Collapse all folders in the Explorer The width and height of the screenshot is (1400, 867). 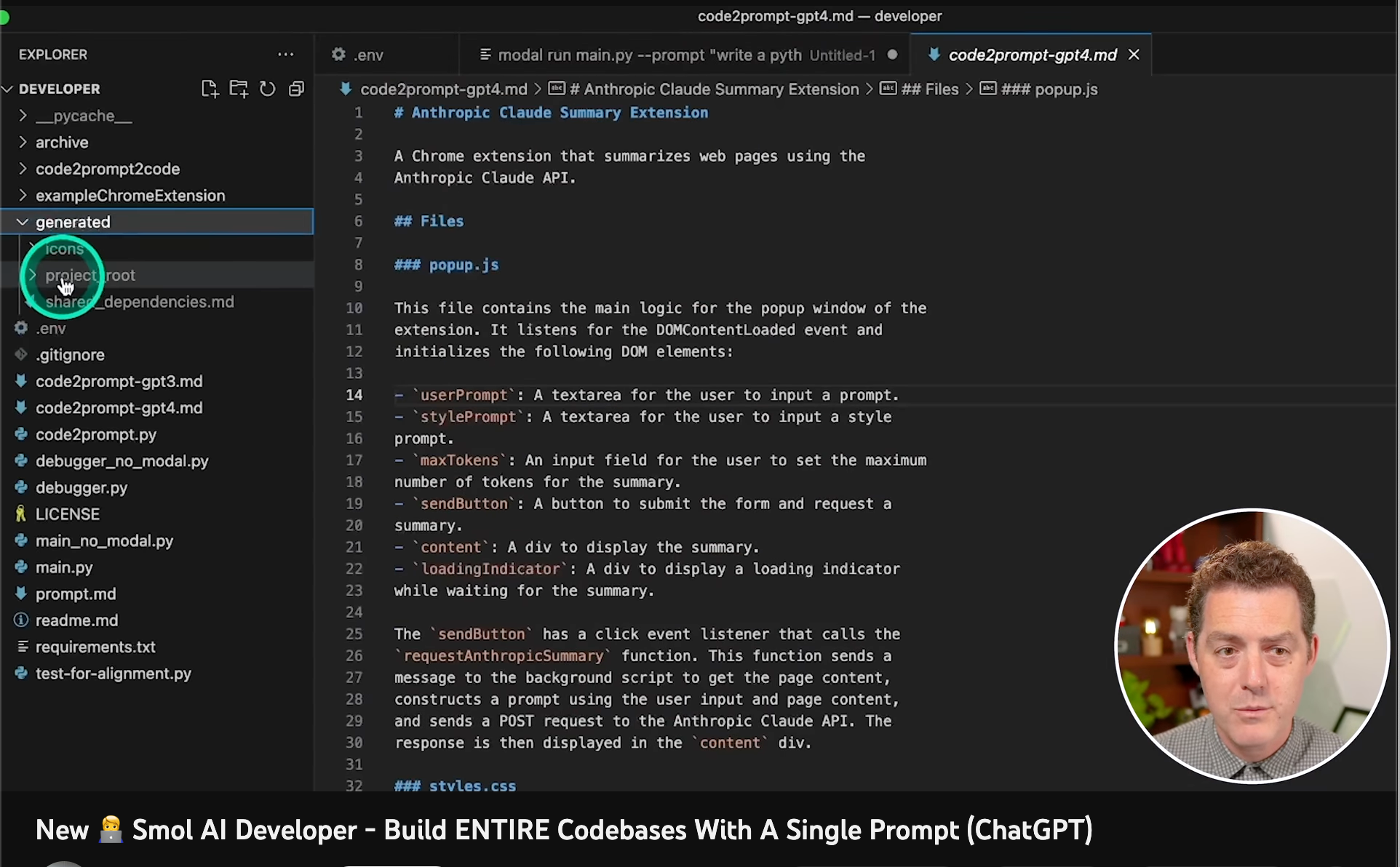pyautogui.click(x=296, y=88)
